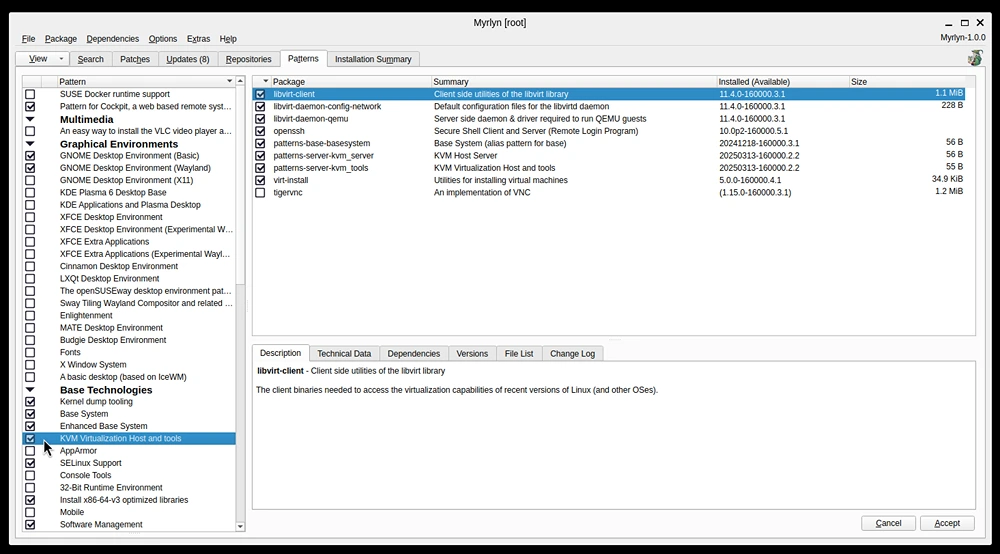Select the libvirt-daemon-qemu package row
1000x554 pixels.
tap(609, 119)
